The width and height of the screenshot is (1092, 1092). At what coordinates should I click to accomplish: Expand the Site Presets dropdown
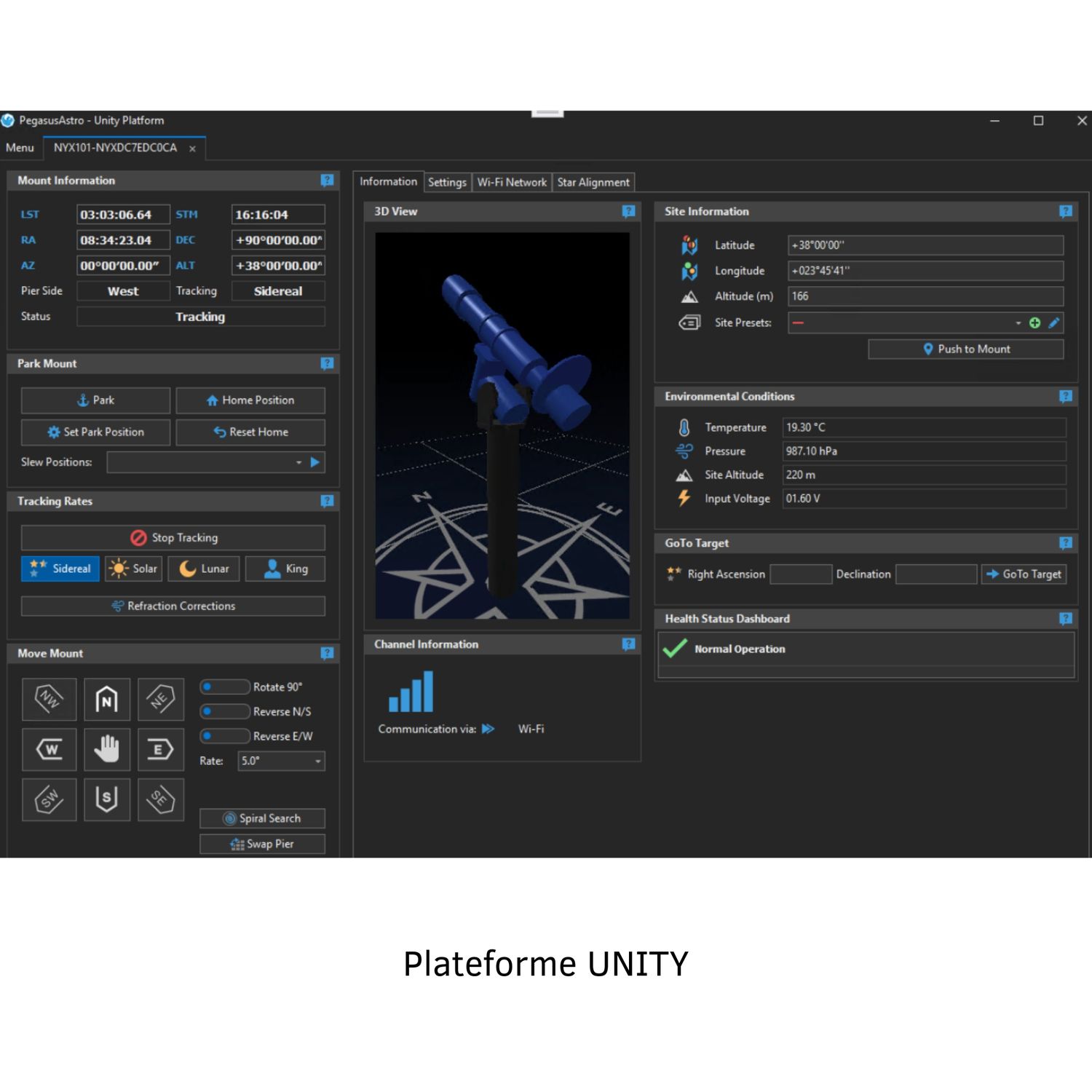pyautogui.click(x=1018, y=323)
